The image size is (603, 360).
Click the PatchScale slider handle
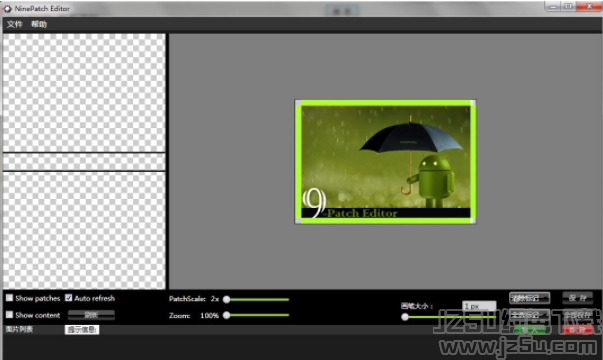[x=227, y=299]
